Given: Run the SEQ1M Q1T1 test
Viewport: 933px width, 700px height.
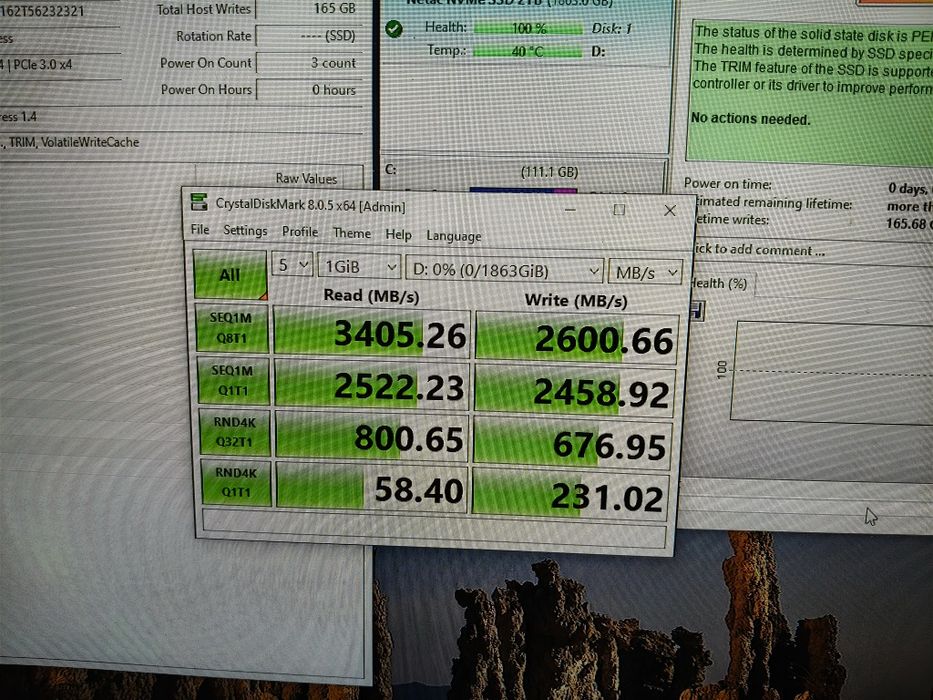Looking at the screenshot, I should coord(233,380).
